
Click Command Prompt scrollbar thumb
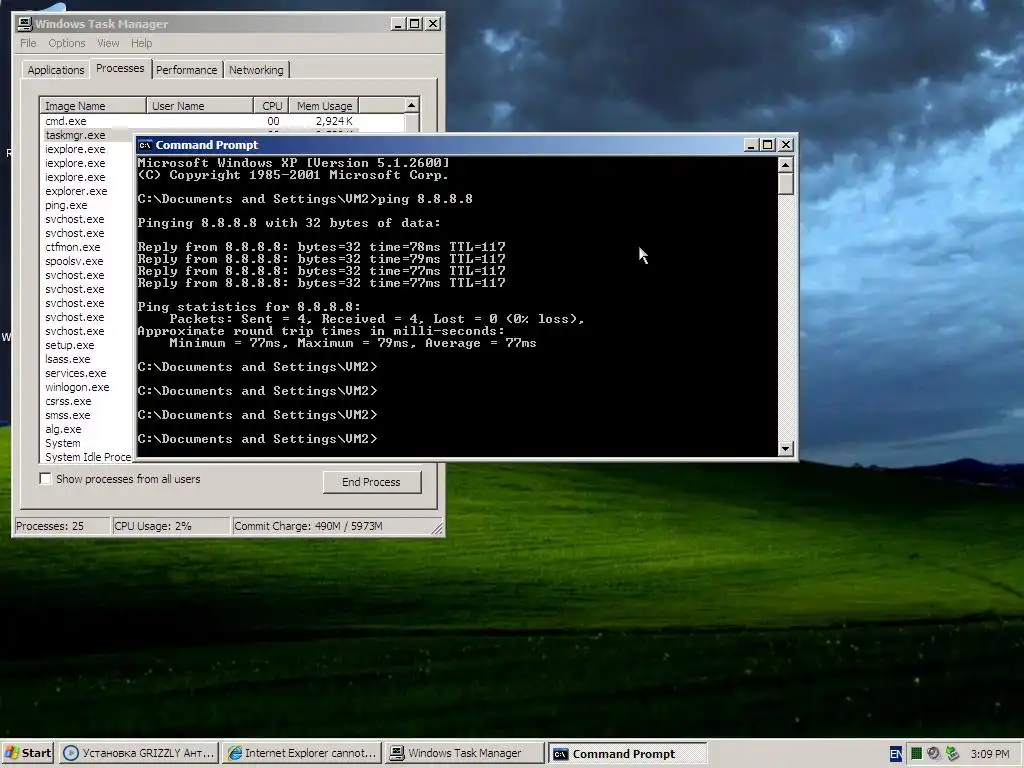coord(786,184)
